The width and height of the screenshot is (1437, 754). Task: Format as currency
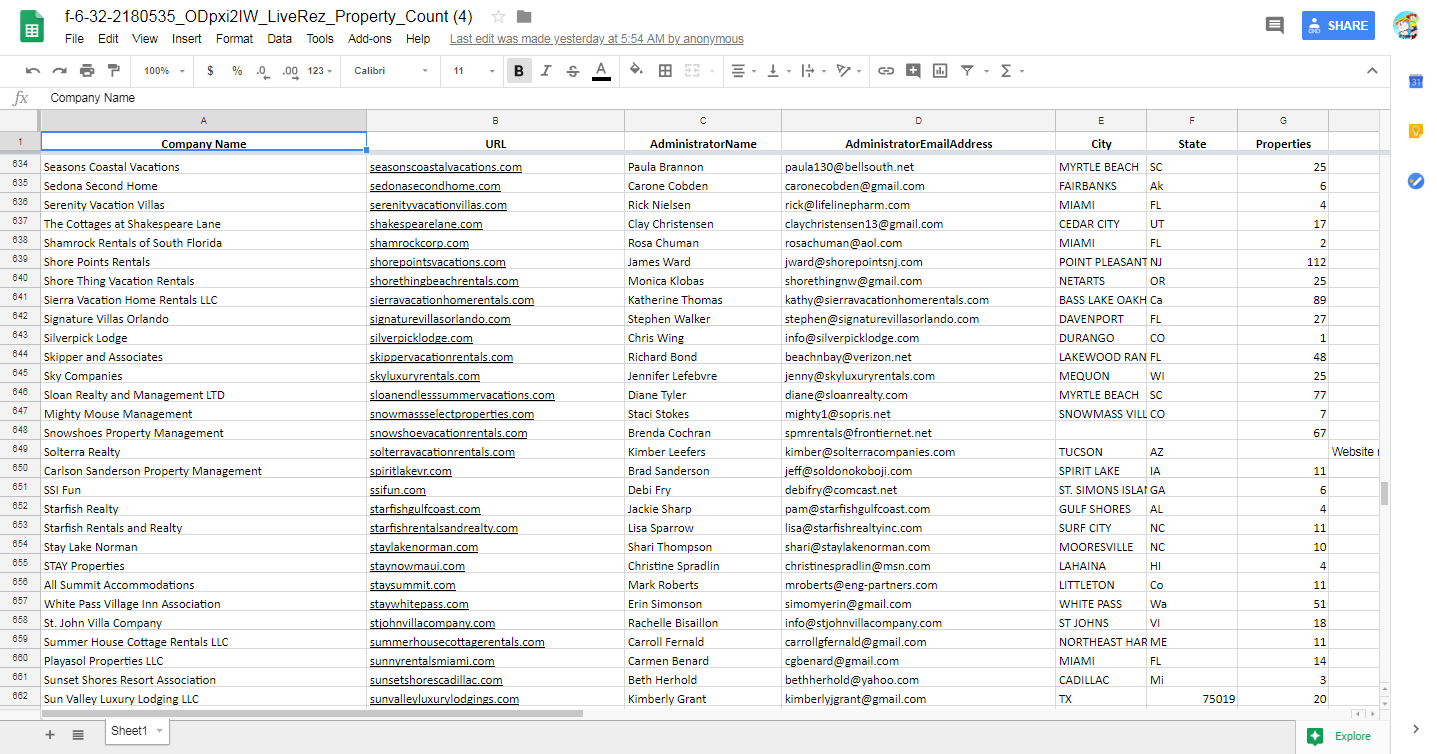click(210, 71)
